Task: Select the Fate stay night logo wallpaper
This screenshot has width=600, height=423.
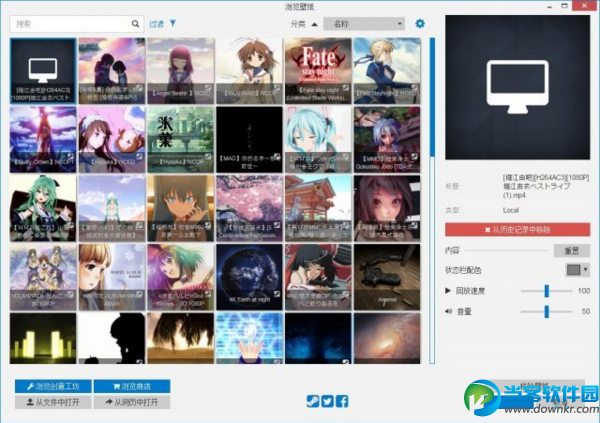Action: 318,71
